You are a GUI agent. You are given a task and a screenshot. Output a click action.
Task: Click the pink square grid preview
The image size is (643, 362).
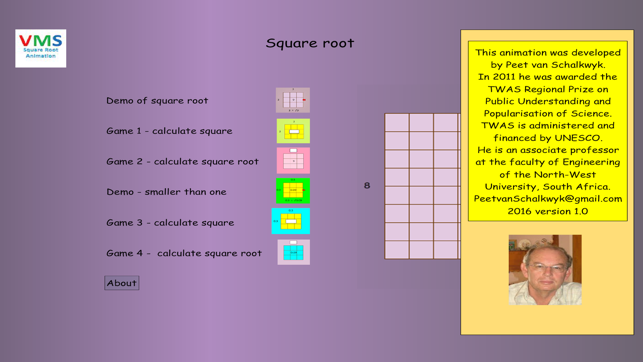(422, 187)
